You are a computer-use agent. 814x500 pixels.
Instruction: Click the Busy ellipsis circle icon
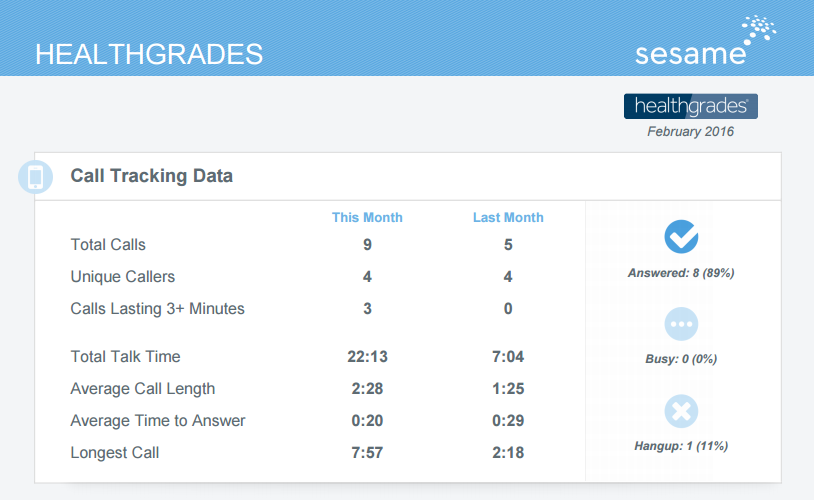[x=681, y=324]
